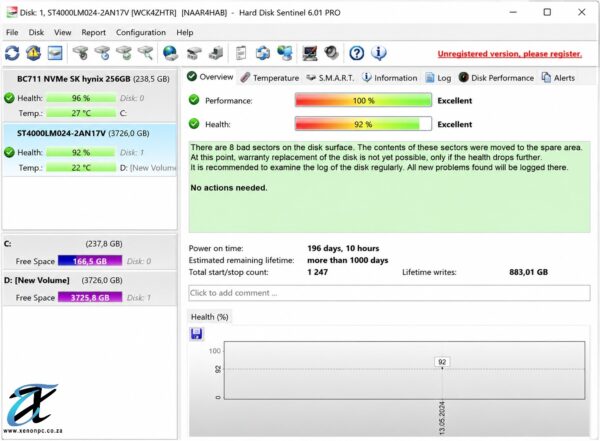The width and height of the screenshot is (600, 441).
Task: Click the 96 % health bar for Disk 0
Action: 81,98
